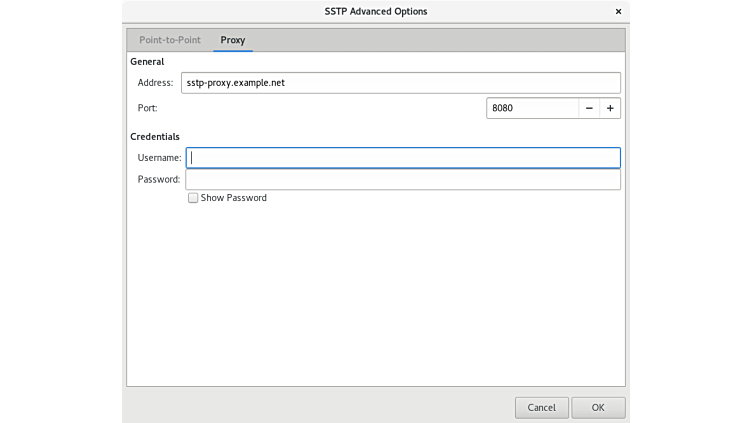The height and width of the screenshot is (423, 752).
Task: Confirm settings with the OK button
Action: click(598, 407)
